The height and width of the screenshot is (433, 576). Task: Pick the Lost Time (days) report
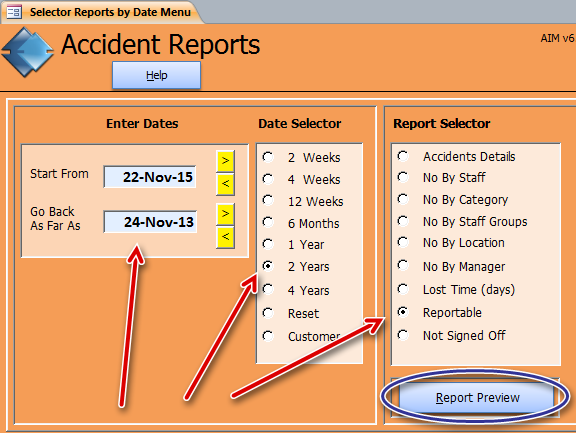(403, 289)
